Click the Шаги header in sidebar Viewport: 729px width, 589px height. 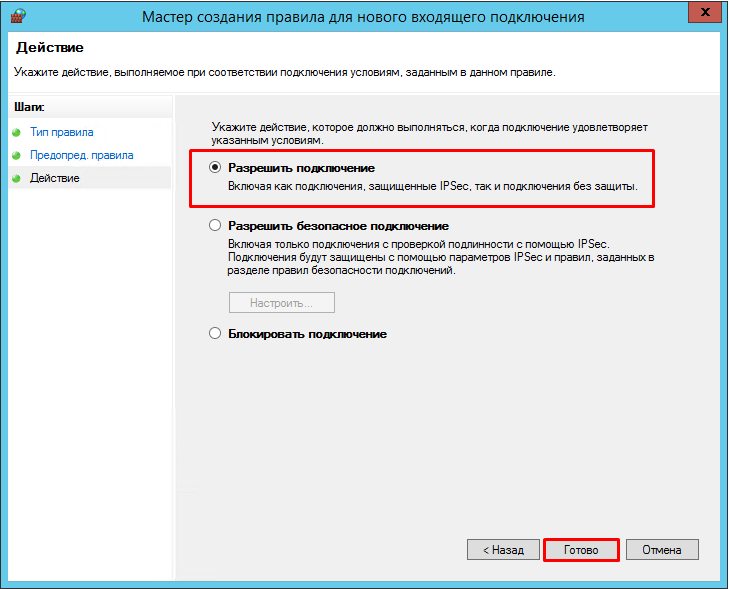pyautogui.click(x=29, y=107)
